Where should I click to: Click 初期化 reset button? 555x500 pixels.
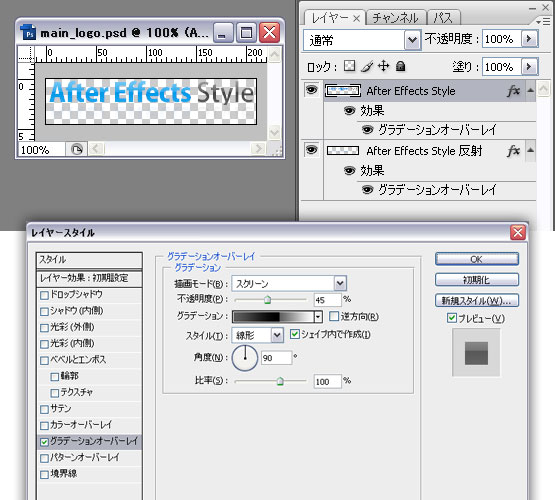(x=477, y=280)
